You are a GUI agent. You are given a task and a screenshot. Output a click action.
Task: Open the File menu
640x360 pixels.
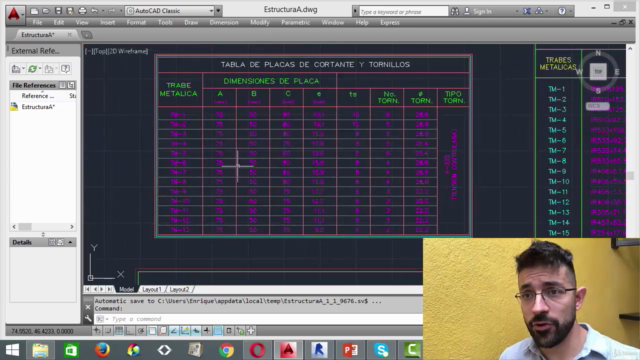(38, 22)
